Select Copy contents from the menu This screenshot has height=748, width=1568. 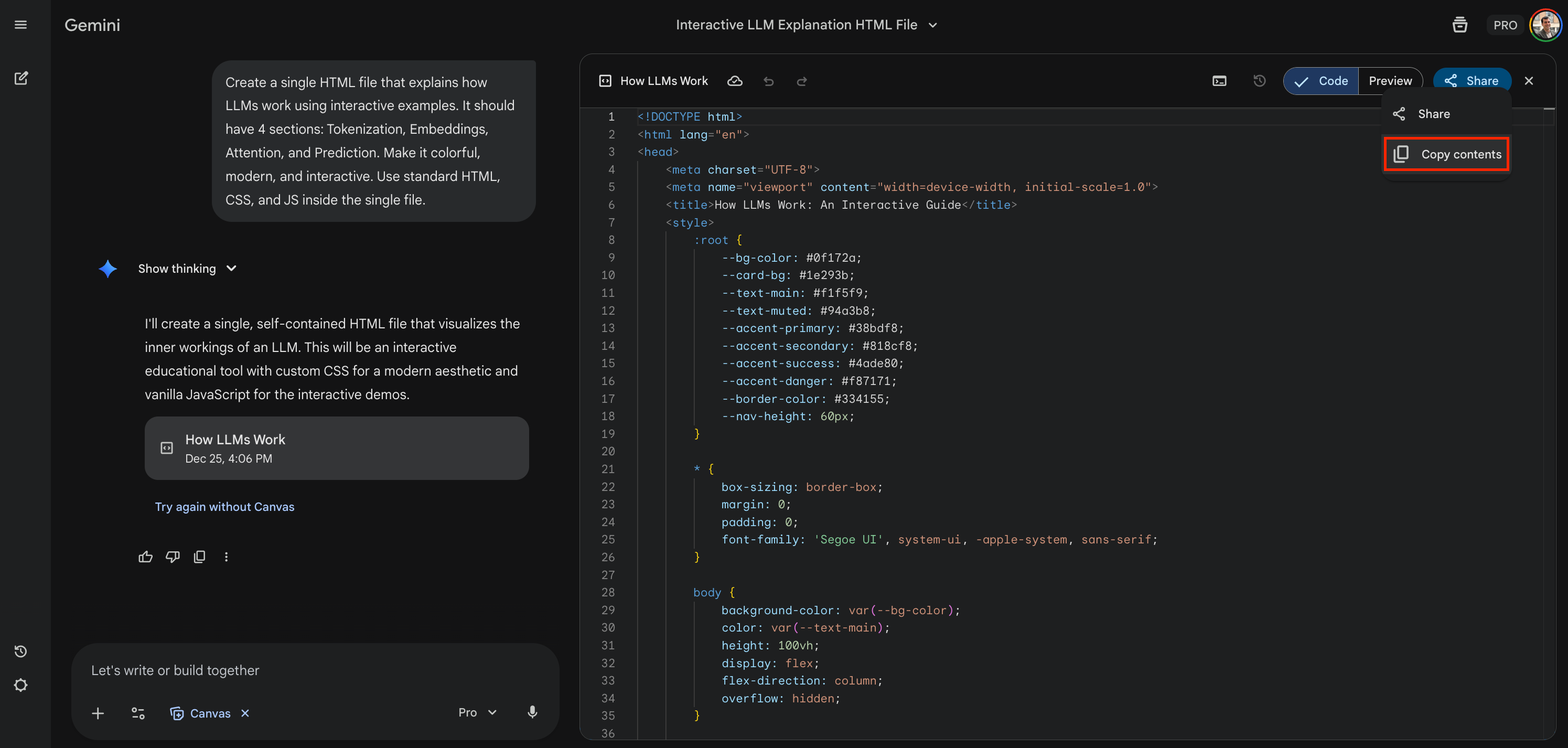pos(1447,155)
